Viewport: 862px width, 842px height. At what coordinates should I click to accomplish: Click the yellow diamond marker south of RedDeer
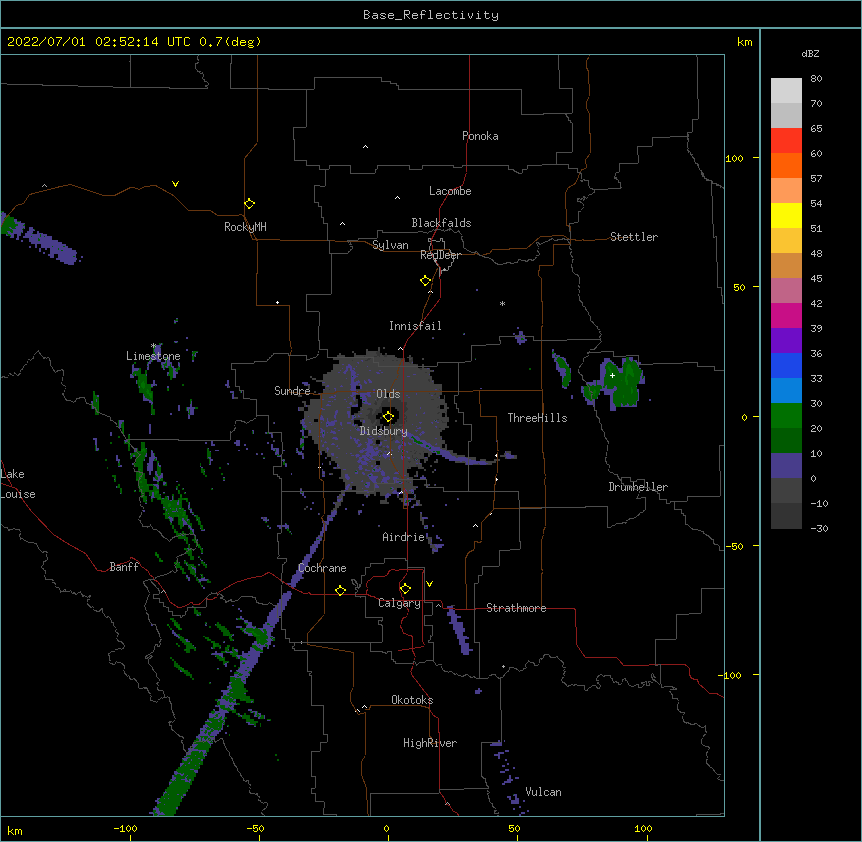pos(425,281)
